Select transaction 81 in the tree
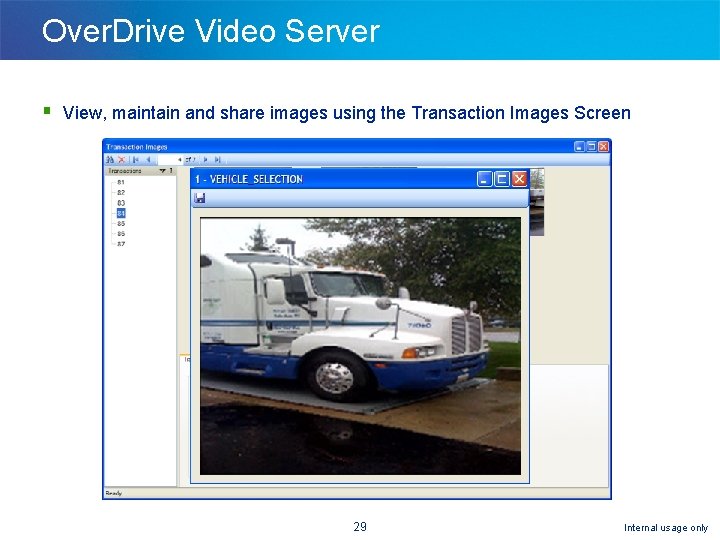The width and height of the screenshot is (720, 540). click(x=121, y=182)
